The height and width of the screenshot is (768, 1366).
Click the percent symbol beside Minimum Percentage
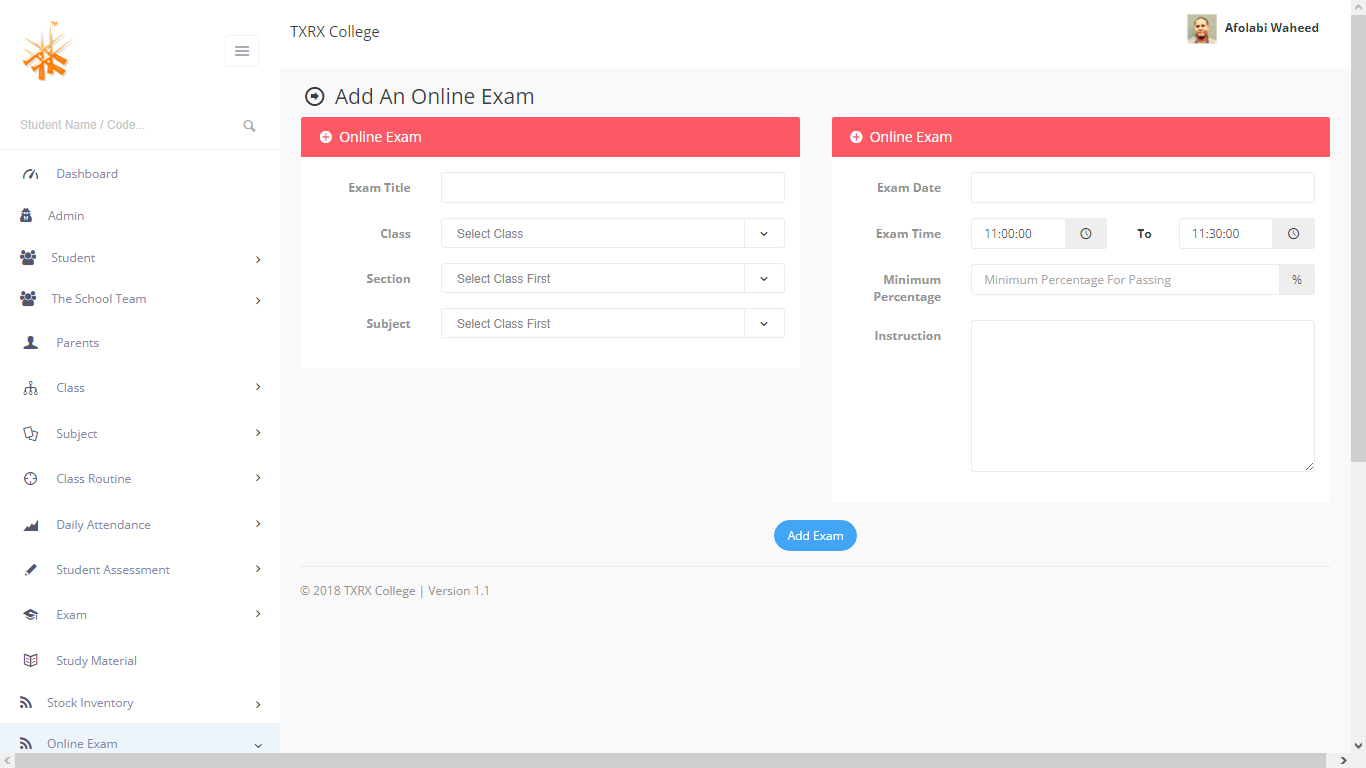tap(1296, 279)
